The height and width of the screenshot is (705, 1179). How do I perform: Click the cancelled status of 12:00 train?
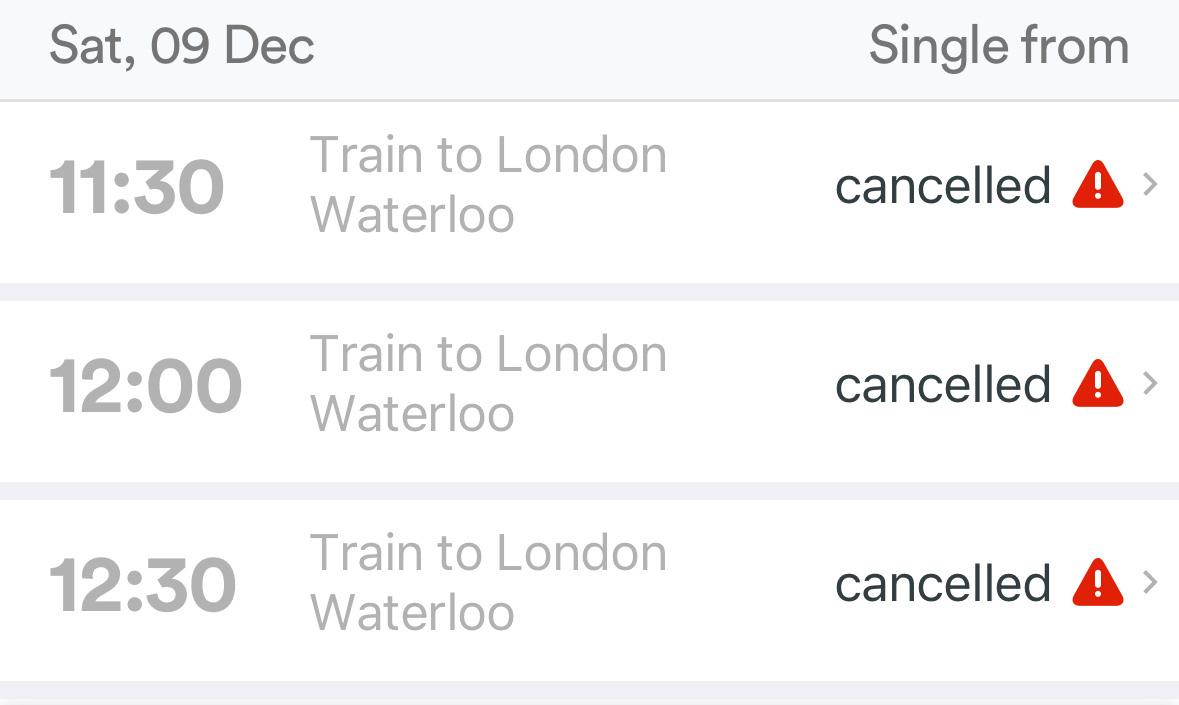click(943, 385)
